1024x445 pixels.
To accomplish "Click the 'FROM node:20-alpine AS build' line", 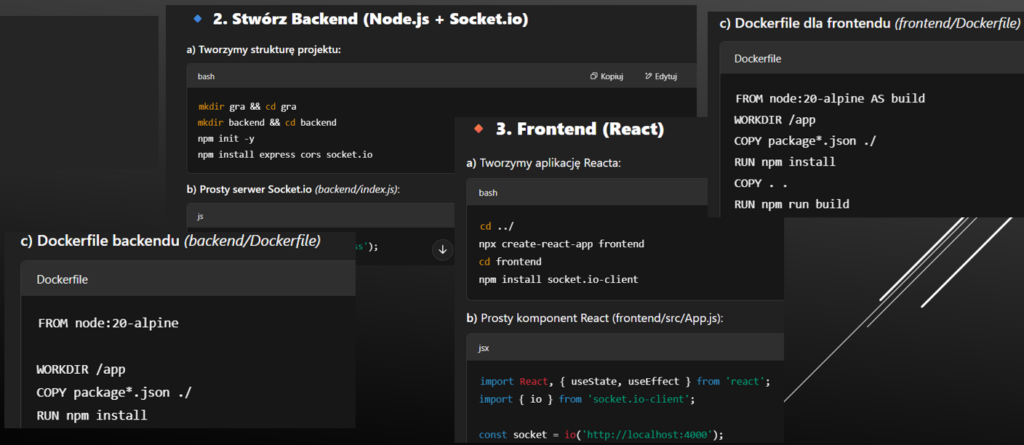I will pyautogui.click(x=829, y=98).
